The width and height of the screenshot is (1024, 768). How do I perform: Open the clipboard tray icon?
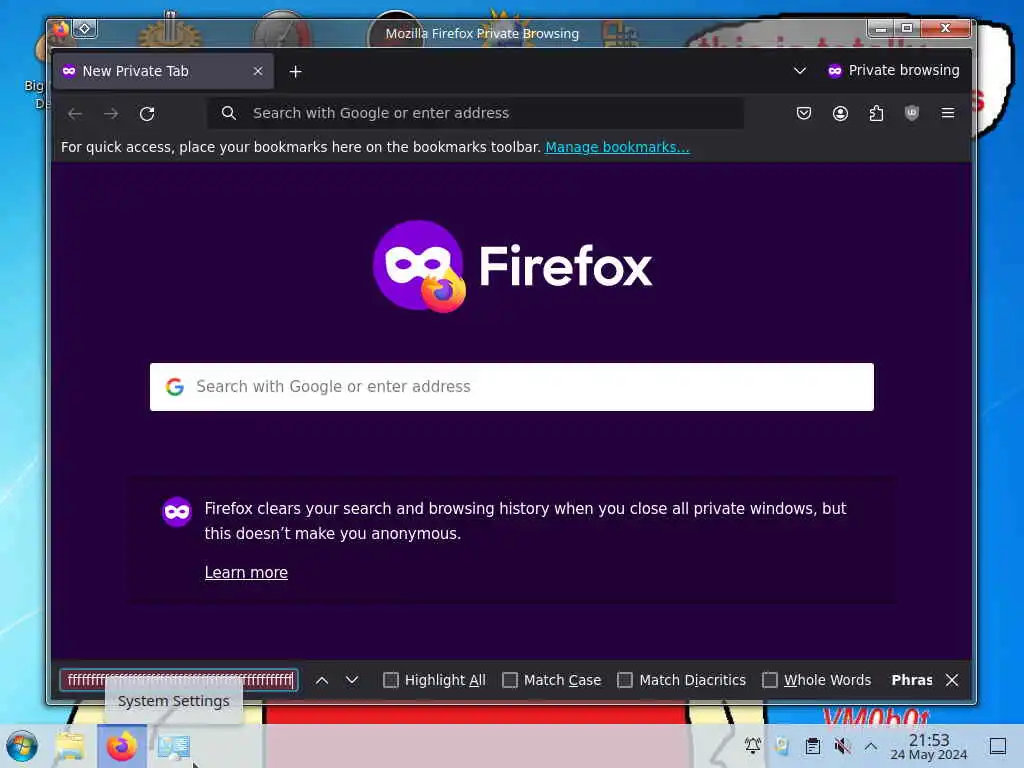tap(812, 745)
